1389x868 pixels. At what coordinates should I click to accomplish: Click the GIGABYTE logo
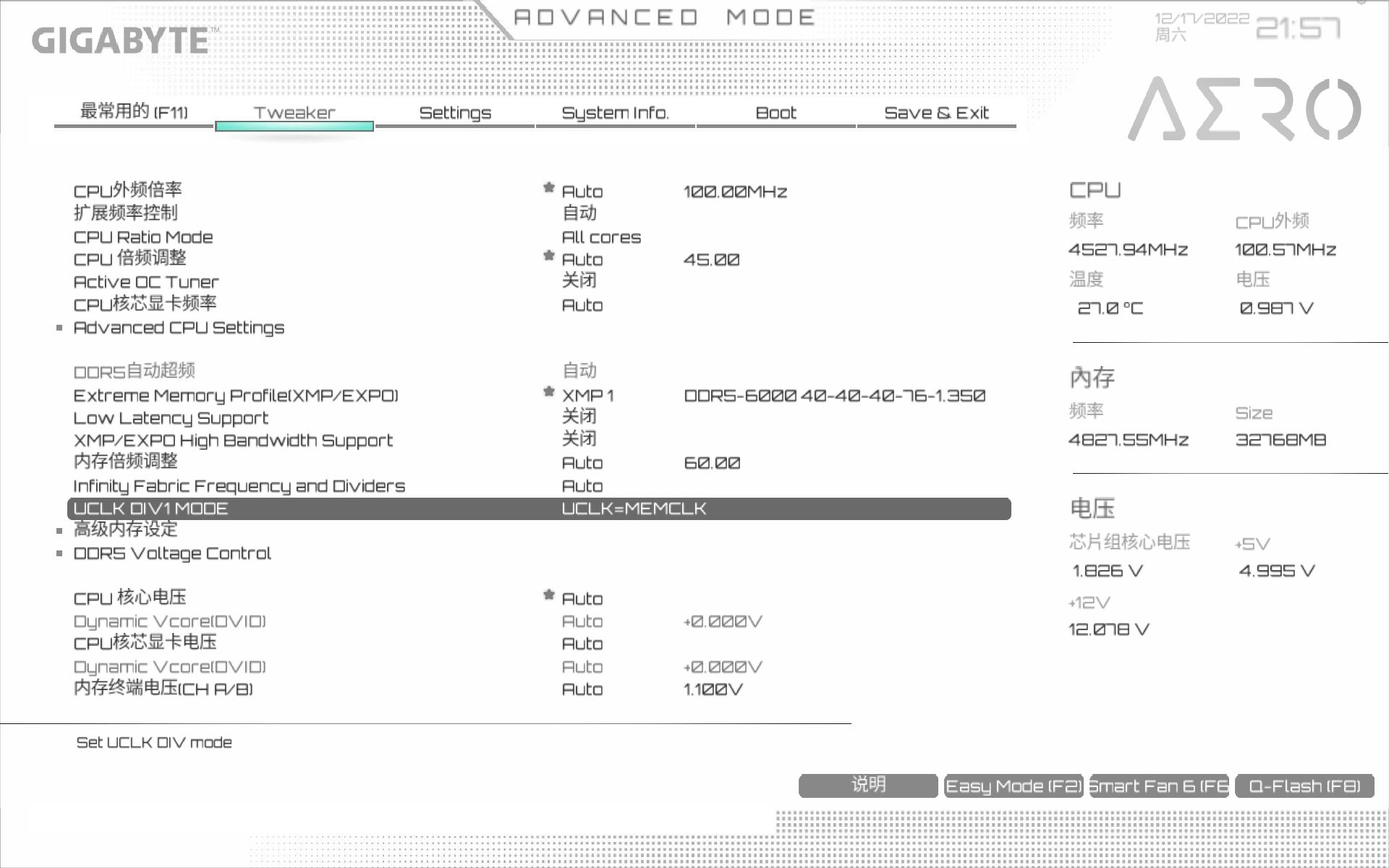pos(121,41)
